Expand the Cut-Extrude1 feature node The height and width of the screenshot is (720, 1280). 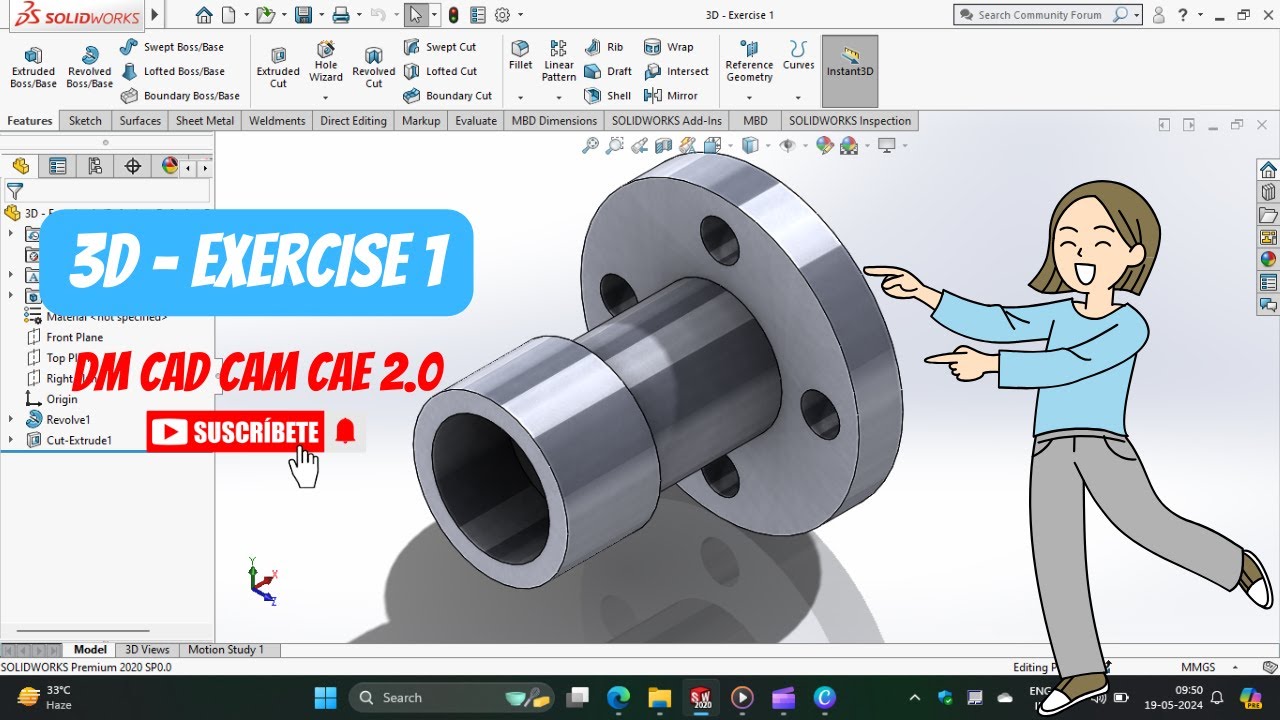[11, 440]
